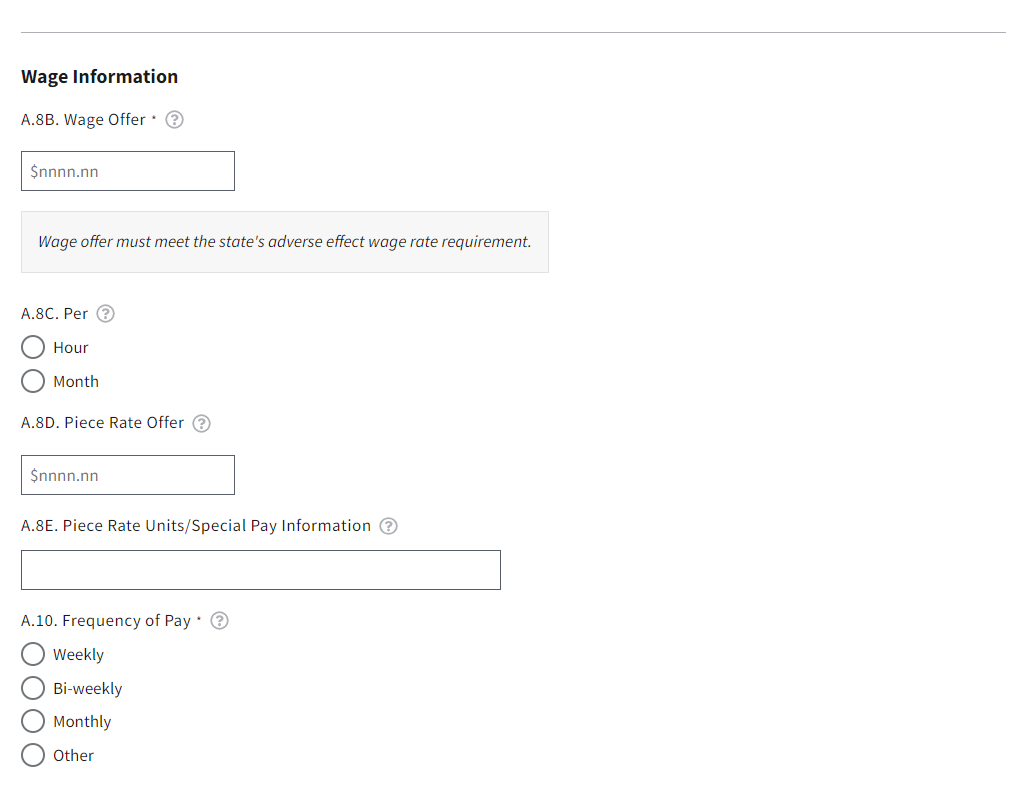Click help icon beside A.8C Per
The height and width of the screenshot is (801, 1035).
coord(105,314)
